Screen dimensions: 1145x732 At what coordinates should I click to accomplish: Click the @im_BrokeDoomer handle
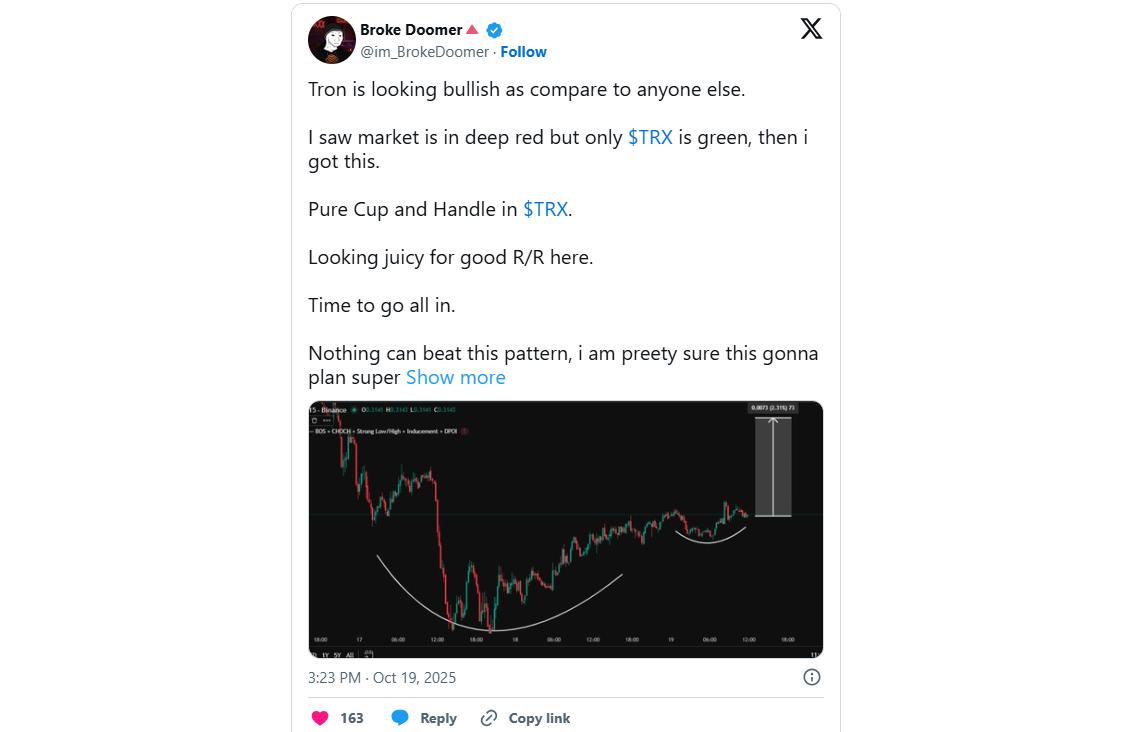pos(424,52)
